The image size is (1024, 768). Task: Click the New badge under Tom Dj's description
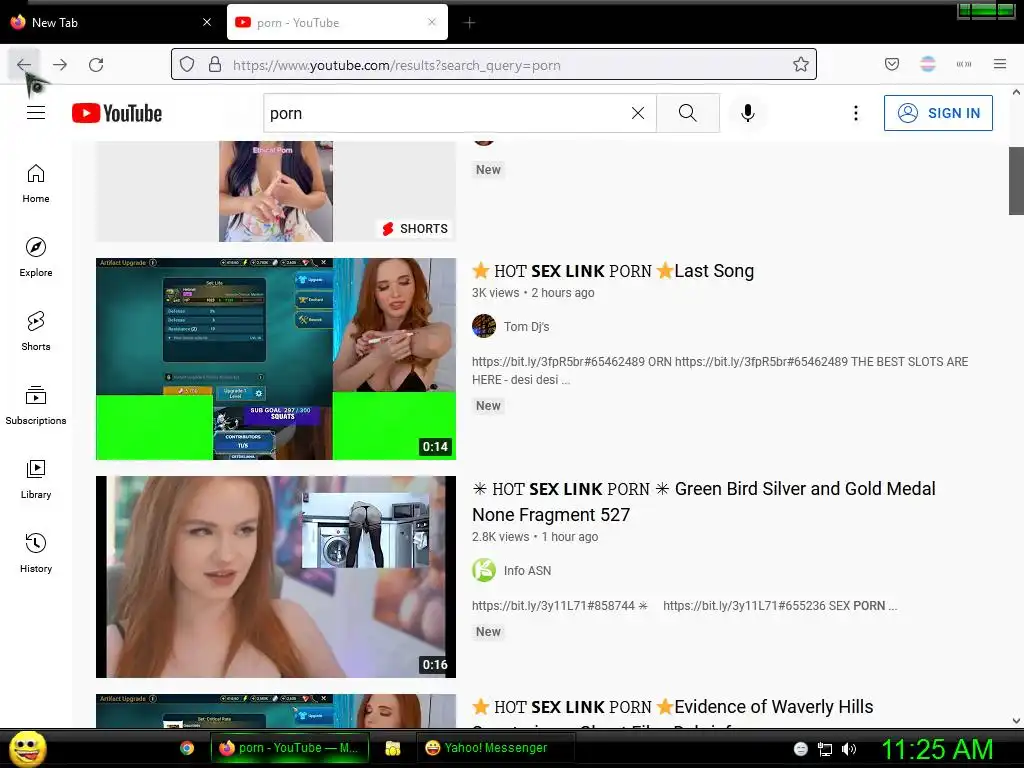[488, 406]
